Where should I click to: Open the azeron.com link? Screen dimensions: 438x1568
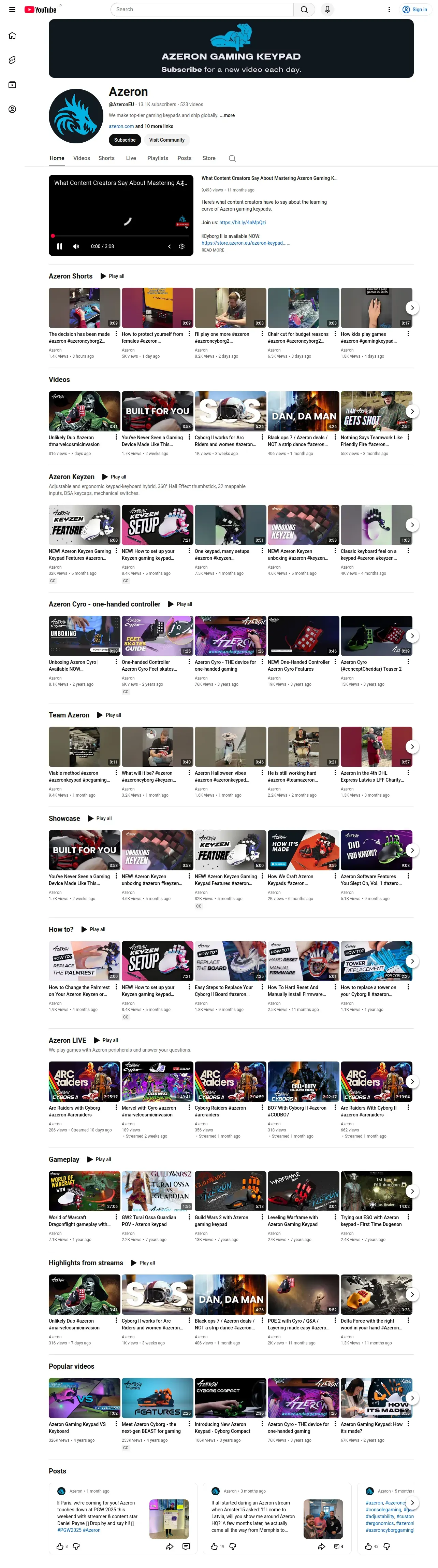click(121, 127)
